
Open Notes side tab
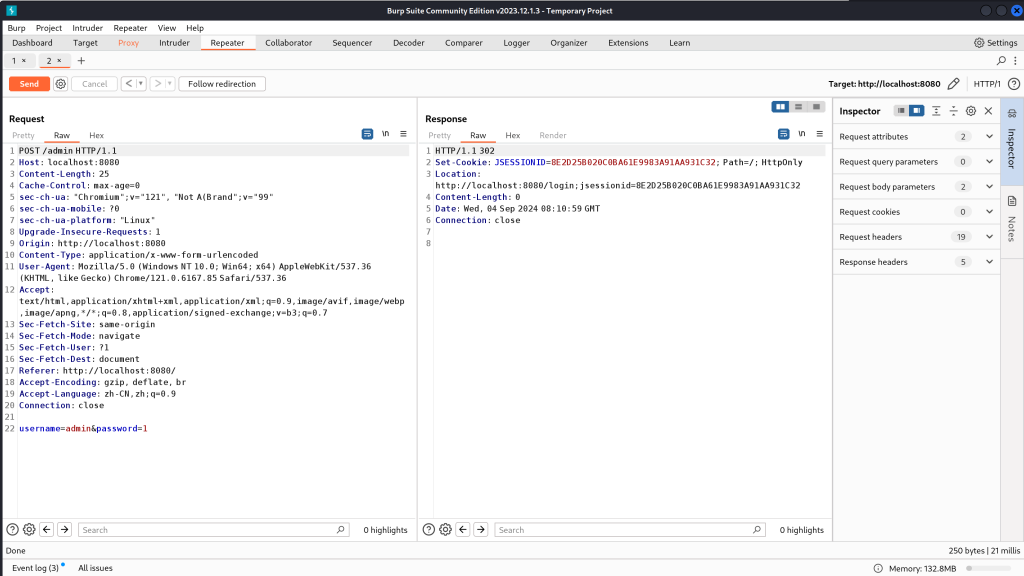click(x=1012, y=219)
